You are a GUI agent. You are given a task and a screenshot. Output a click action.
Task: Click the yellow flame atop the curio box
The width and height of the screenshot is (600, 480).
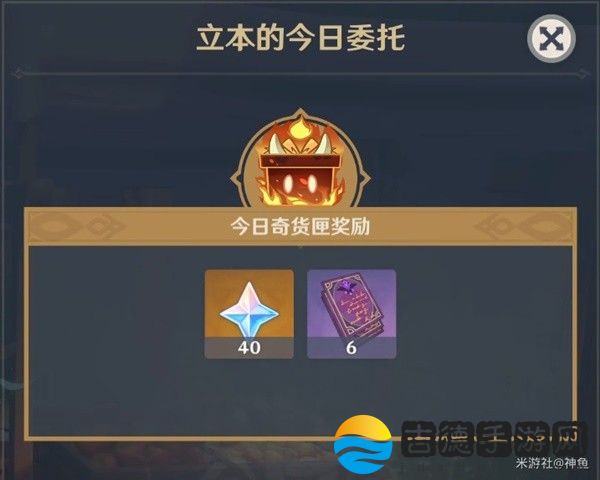(301, 129)
